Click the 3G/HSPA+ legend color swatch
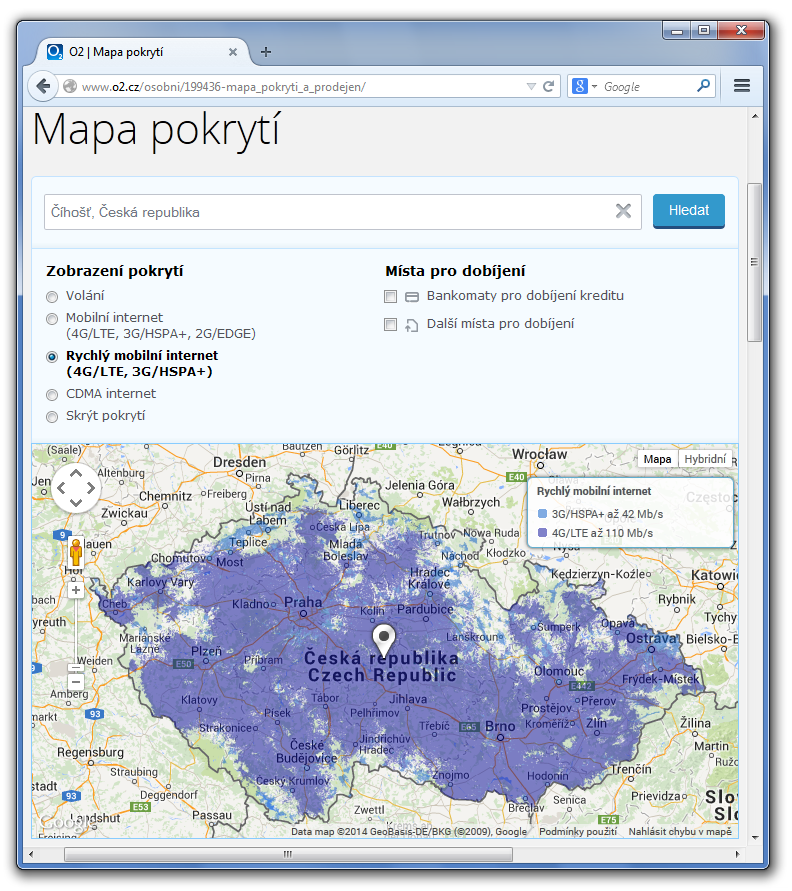Screen dimensions: 792x891 542,514
